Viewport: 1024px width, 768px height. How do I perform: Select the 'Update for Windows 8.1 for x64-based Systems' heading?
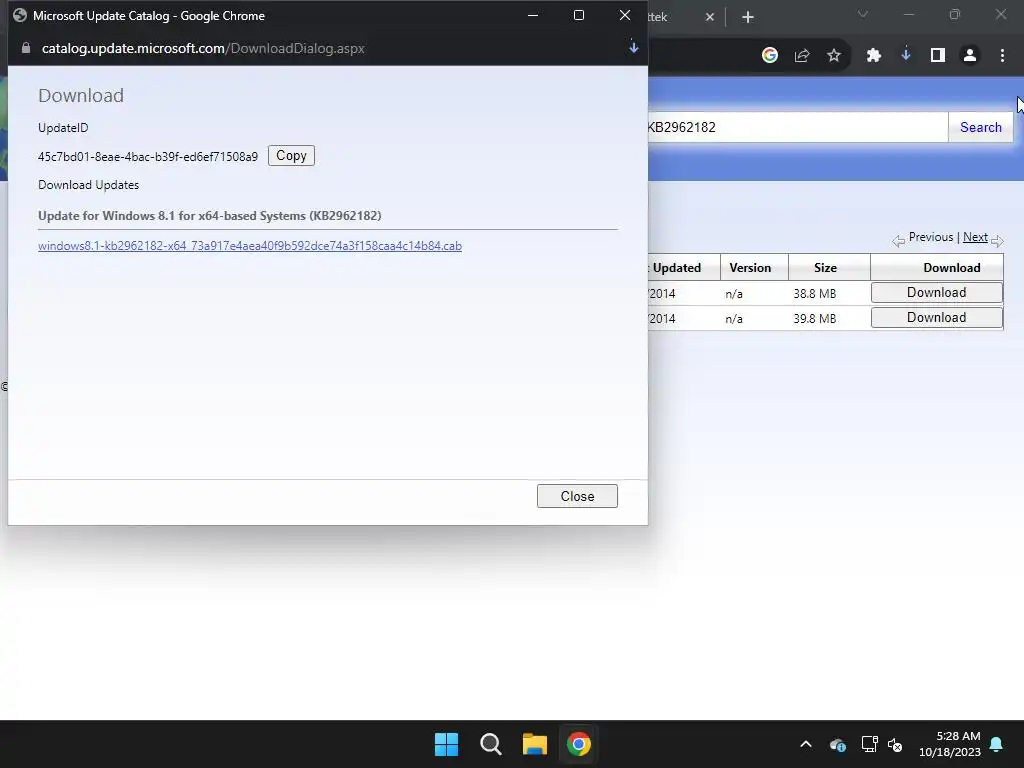tap(210, 216)
